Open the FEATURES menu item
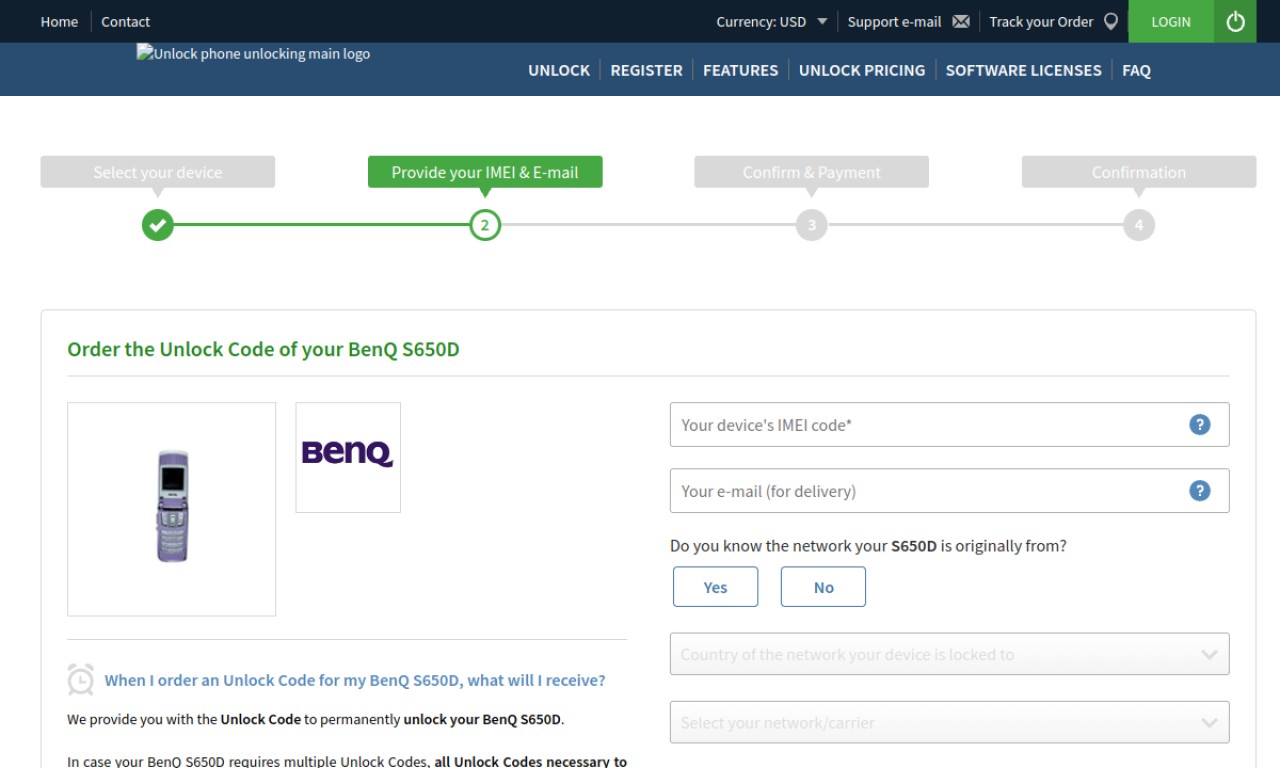Screen dimensions: 1280x768 [x=740, y=70]
